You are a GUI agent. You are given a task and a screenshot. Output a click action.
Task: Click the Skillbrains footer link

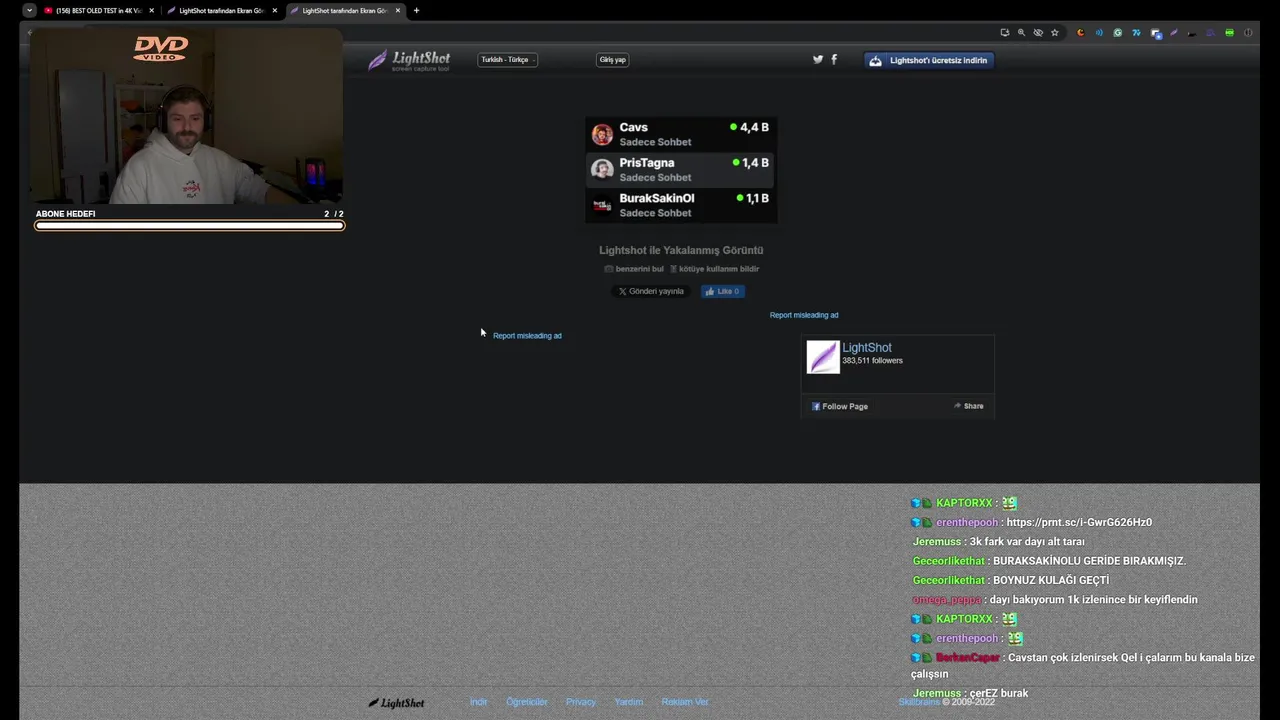click(919, 702)
